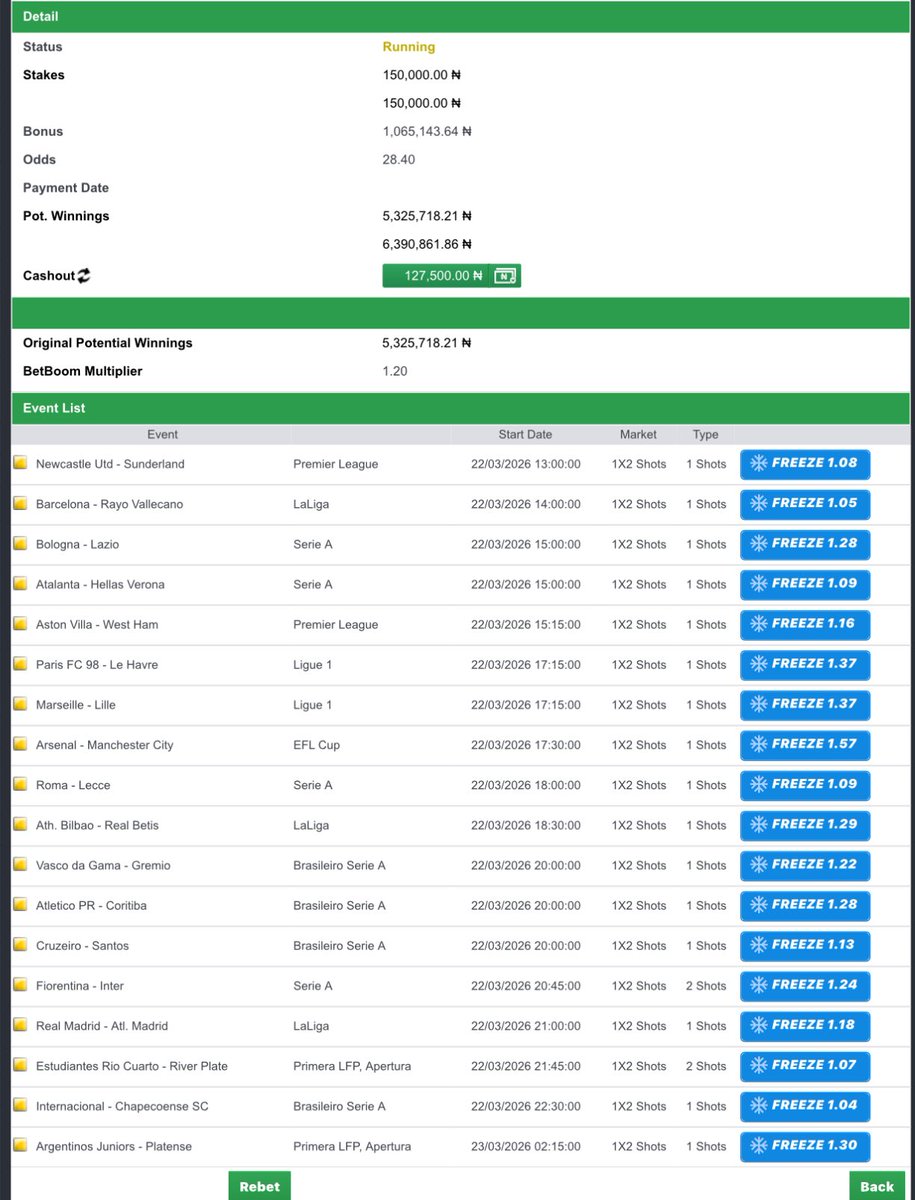Click the Back button

coord(877,1186)
